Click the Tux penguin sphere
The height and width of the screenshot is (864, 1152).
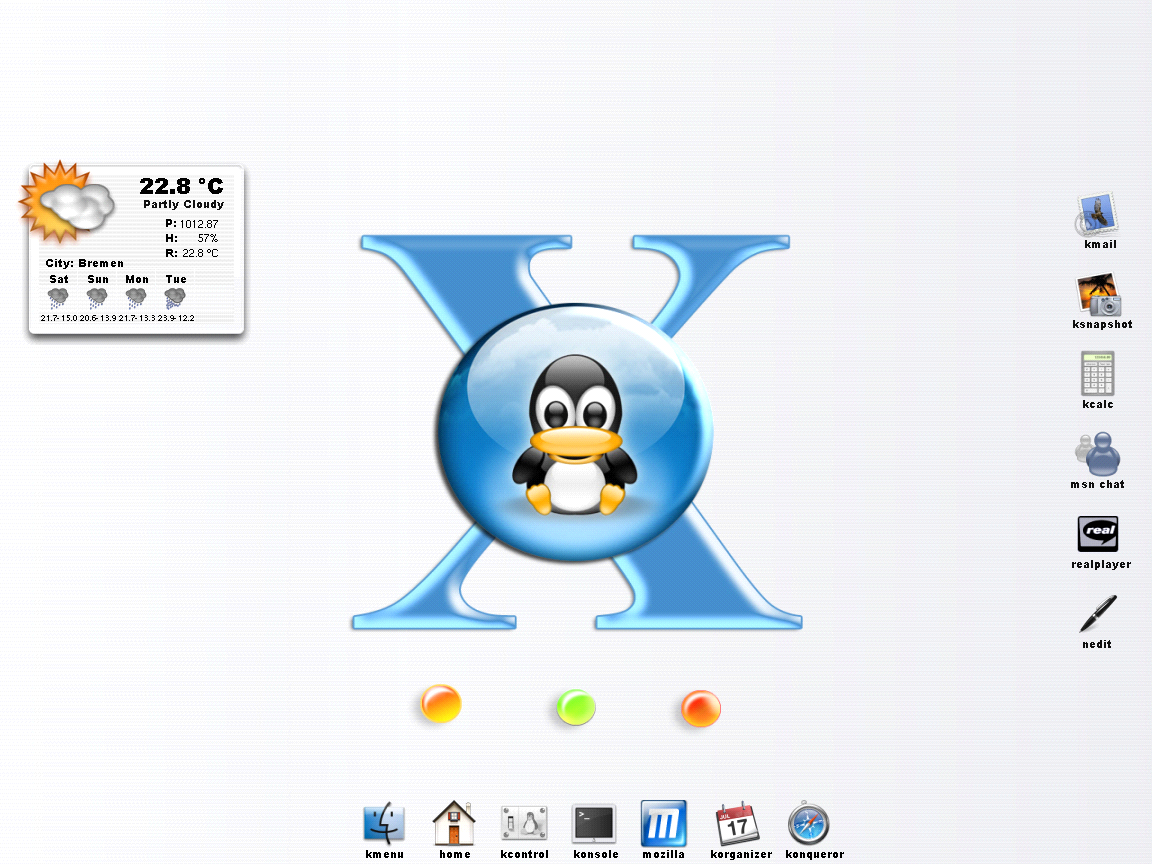pyautogui.click(x=574, y=433)
